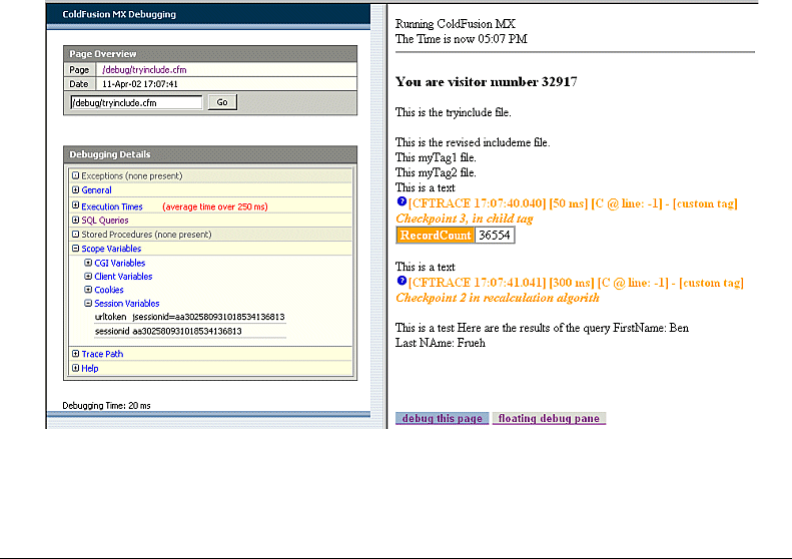Select Debugging Time: 20 ms text

(107, 405)
